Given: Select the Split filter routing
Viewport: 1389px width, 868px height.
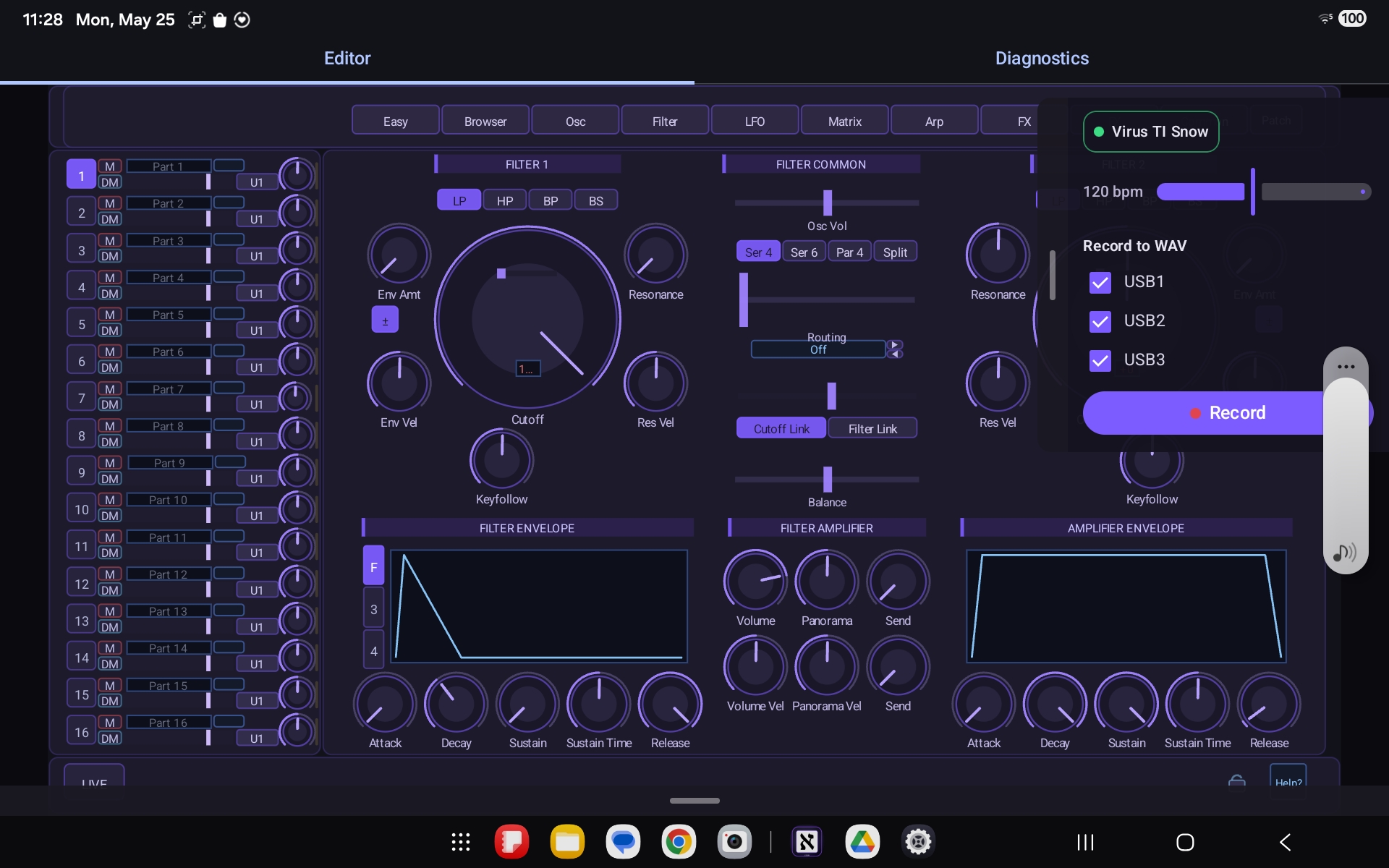Looking at the screenshot, I should [895, 252].
